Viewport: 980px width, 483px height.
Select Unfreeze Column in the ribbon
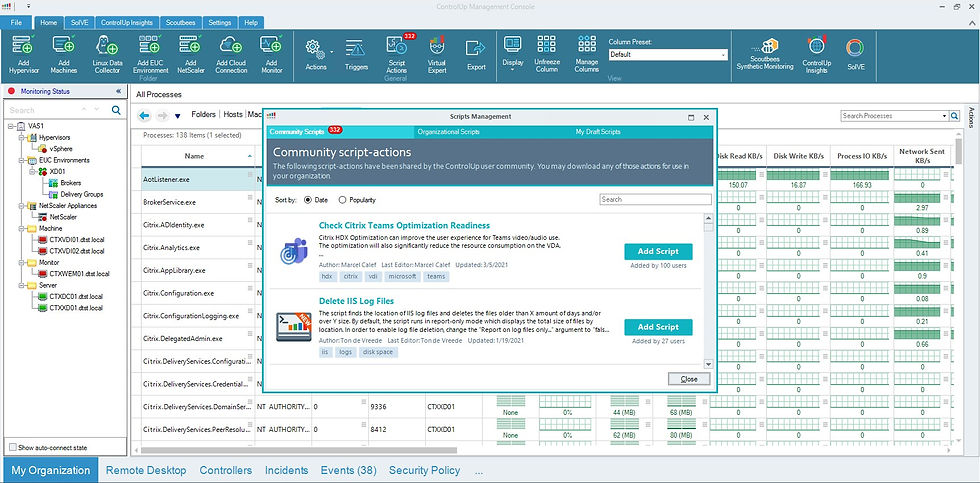click(546, 54)
